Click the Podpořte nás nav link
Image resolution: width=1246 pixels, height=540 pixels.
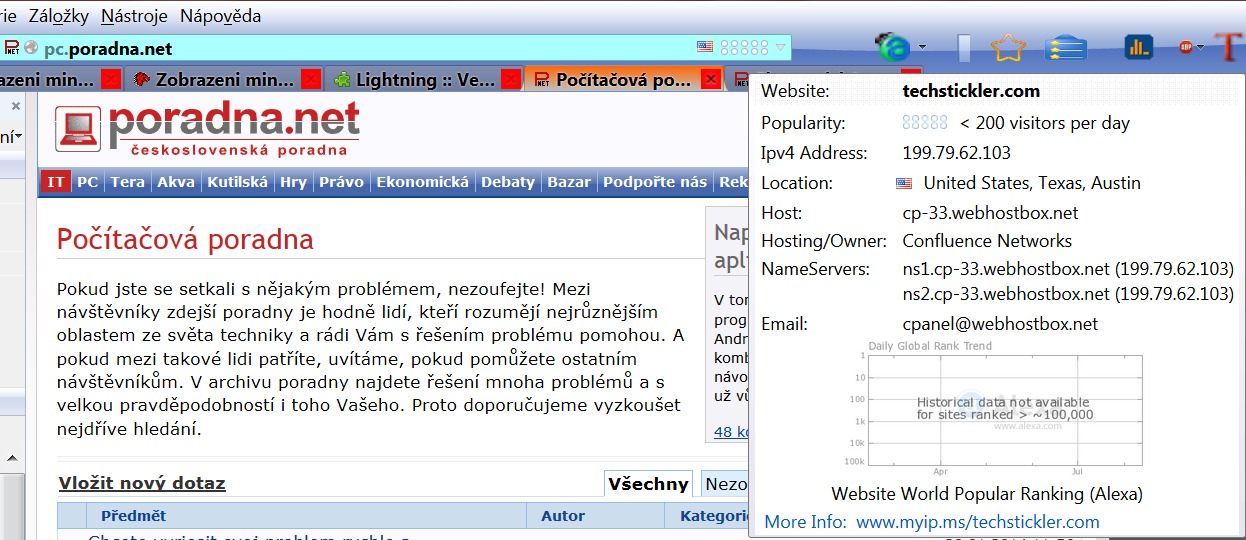[655, 182]
